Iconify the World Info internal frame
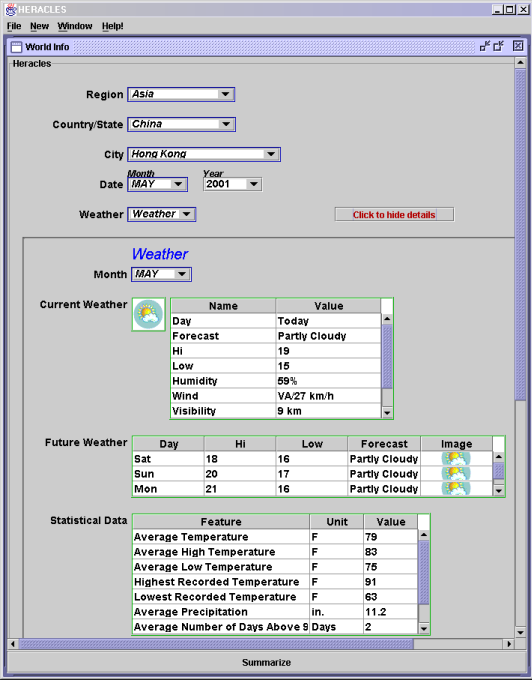The image size is (532, 684). coord(485,46)
